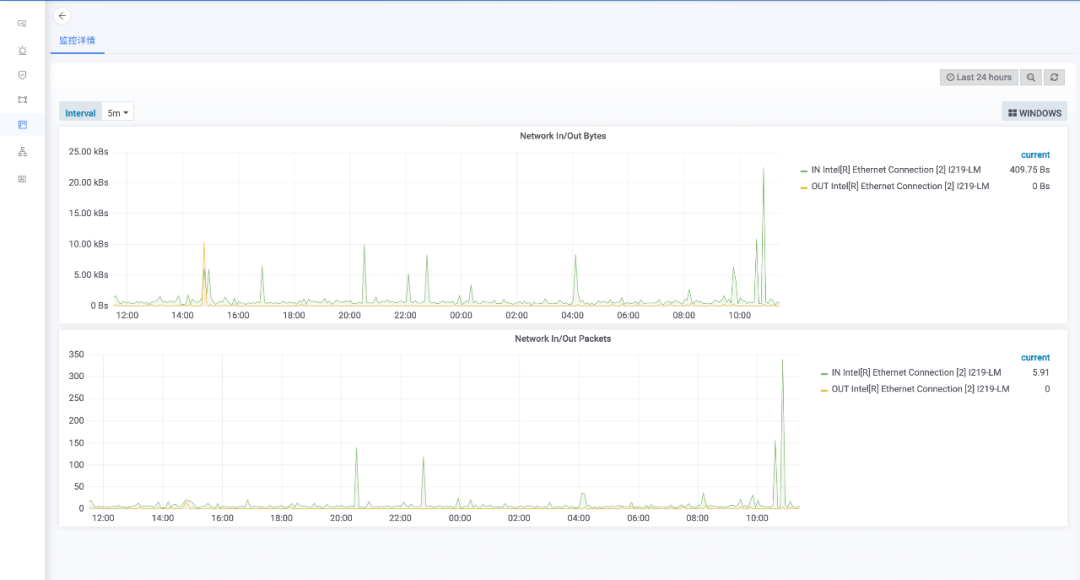Open the alarm siren icon in sidebar

22,49
